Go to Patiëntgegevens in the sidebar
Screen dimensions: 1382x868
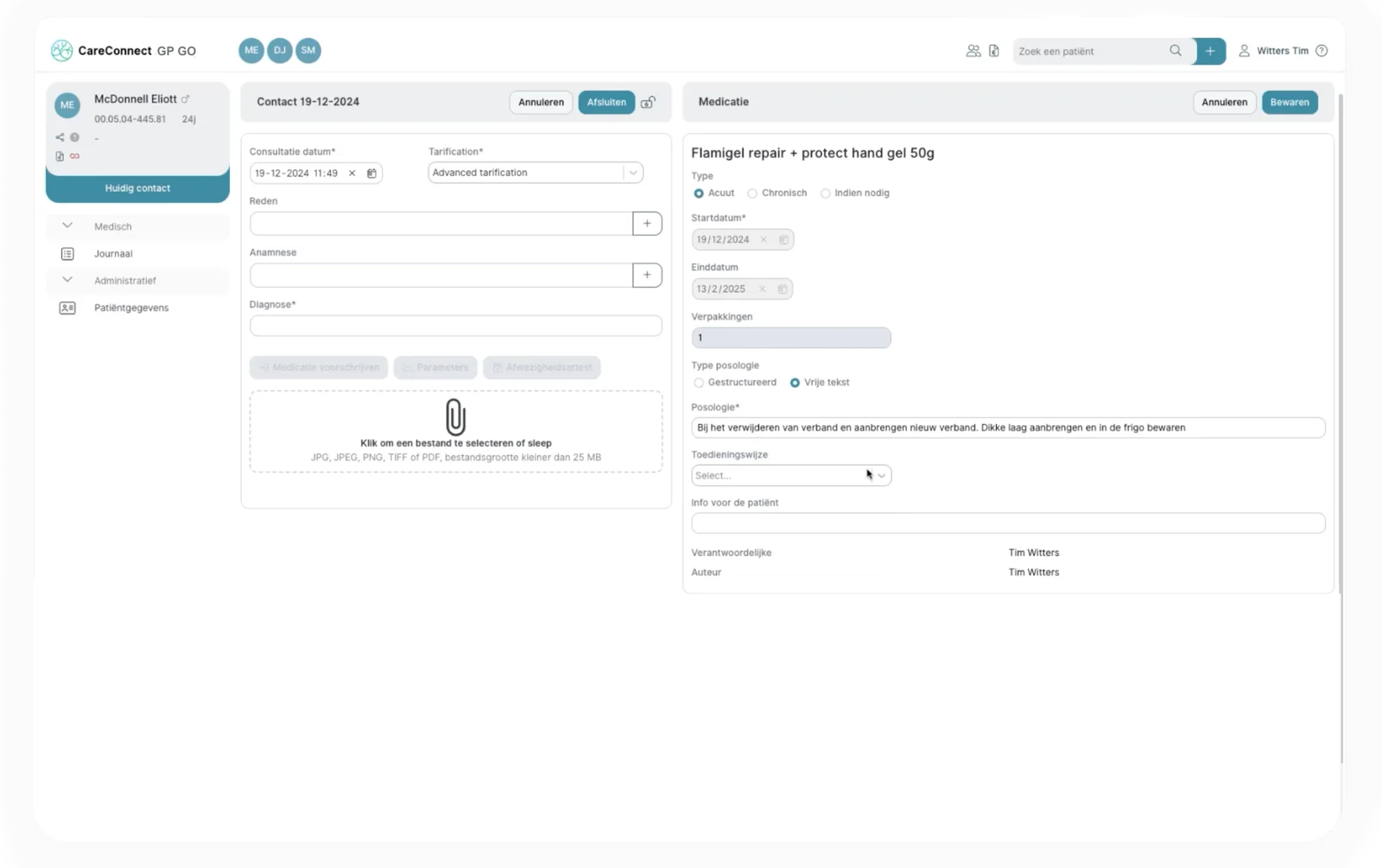point(131,307)
